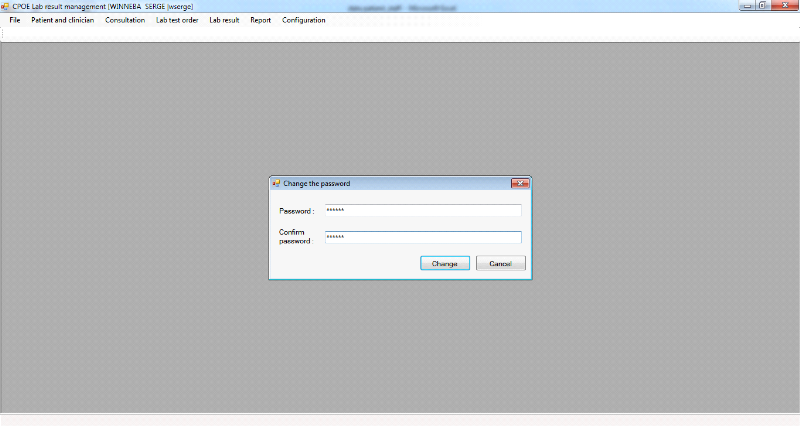Open the Report menu
Screen dimensions: 800x426
(x=260, y=20)
